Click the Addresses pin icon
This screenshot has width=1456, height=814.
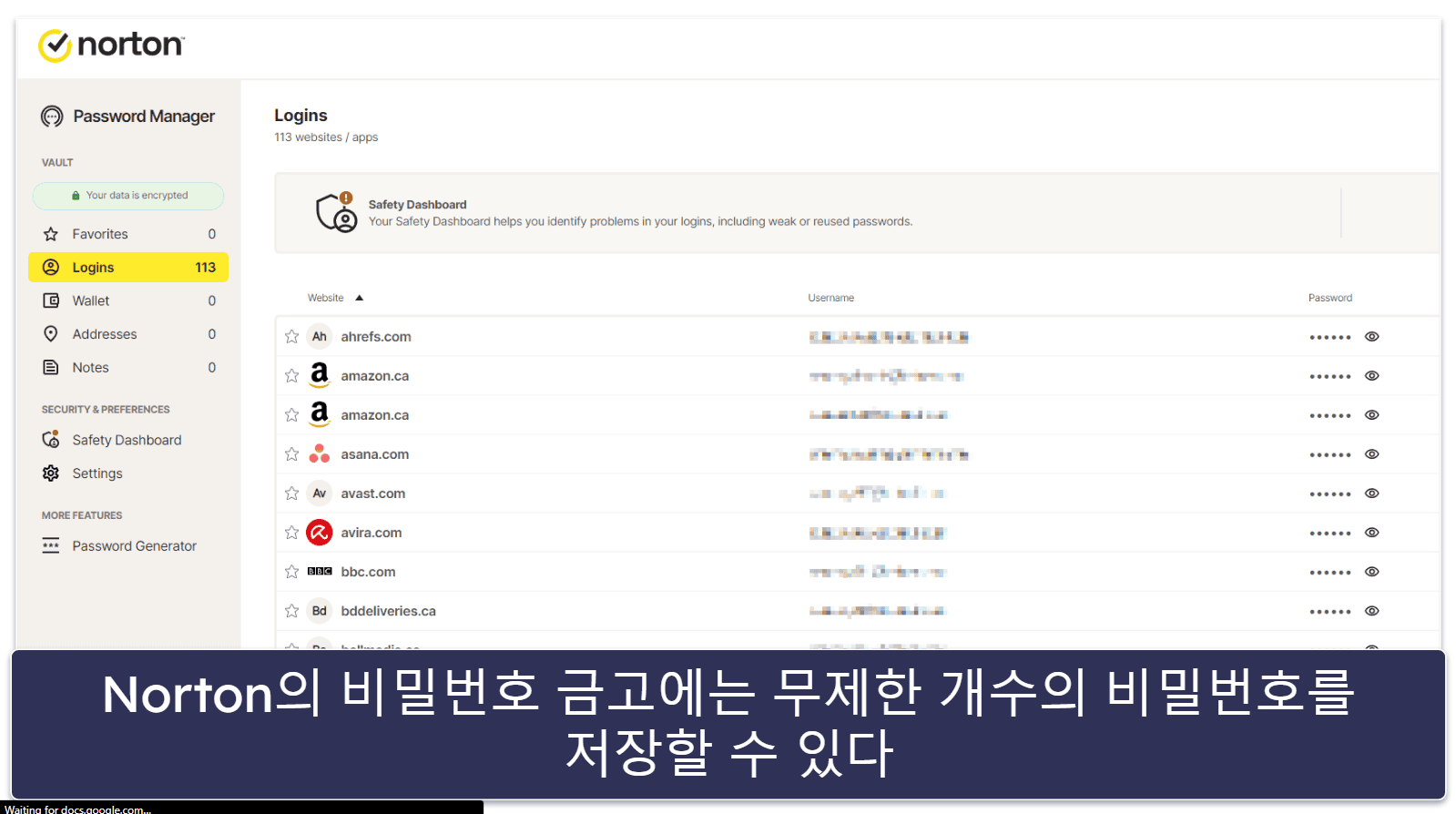click(51, 334)
